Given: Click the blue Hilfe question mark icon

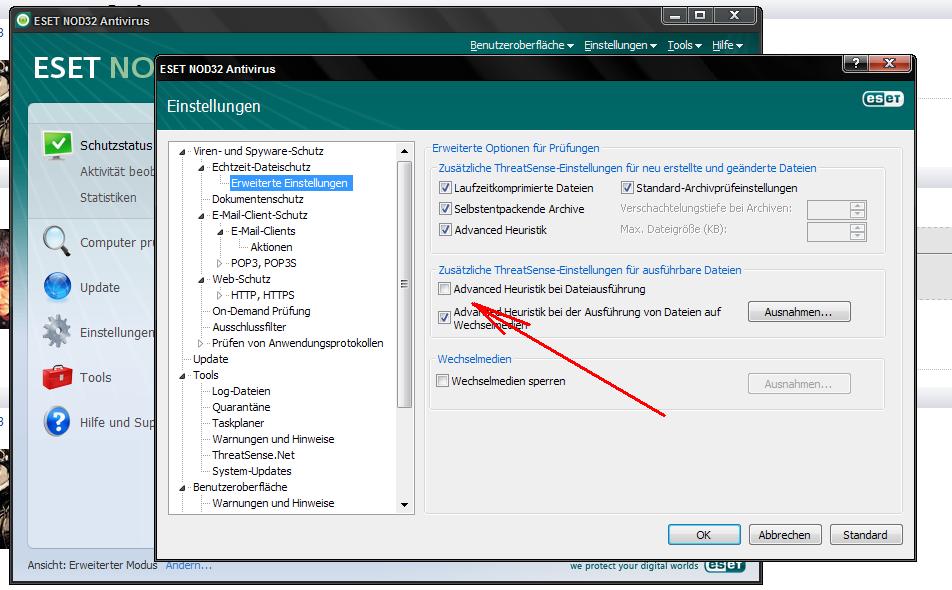Looking at the screenshot, I should [57, 422].
